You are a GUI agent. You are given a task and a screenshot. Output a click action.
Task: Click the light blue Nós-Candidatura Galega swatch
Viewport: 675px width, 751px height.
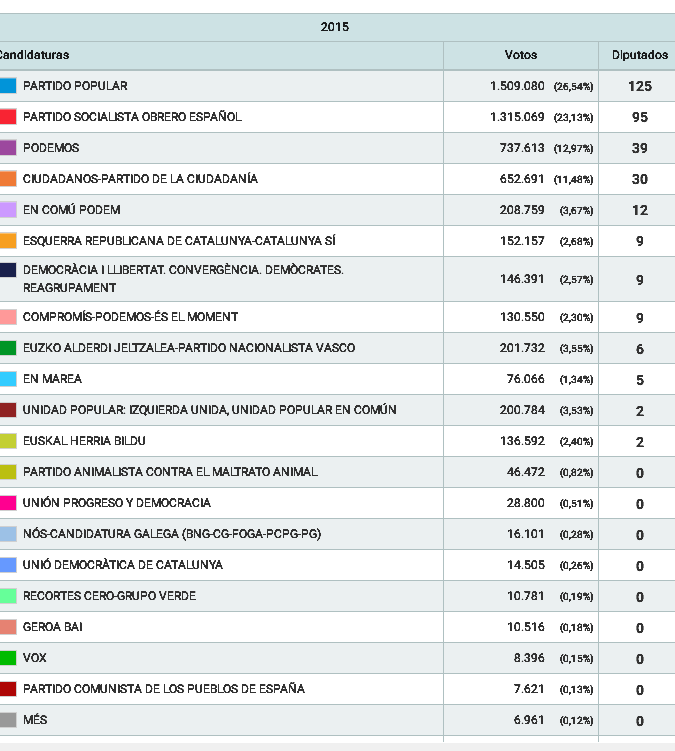pos(8,534)
